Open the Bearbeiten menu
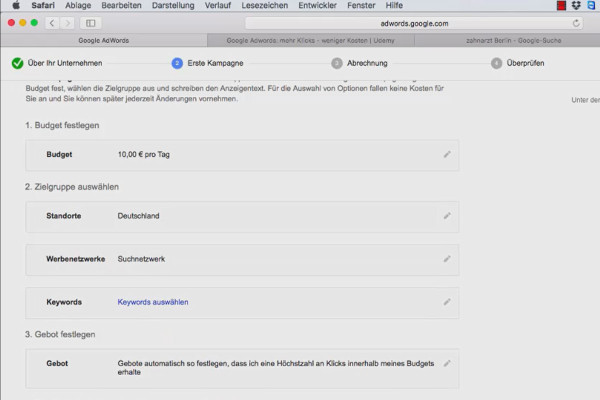The image size is (600, 400). click(121, 5)
